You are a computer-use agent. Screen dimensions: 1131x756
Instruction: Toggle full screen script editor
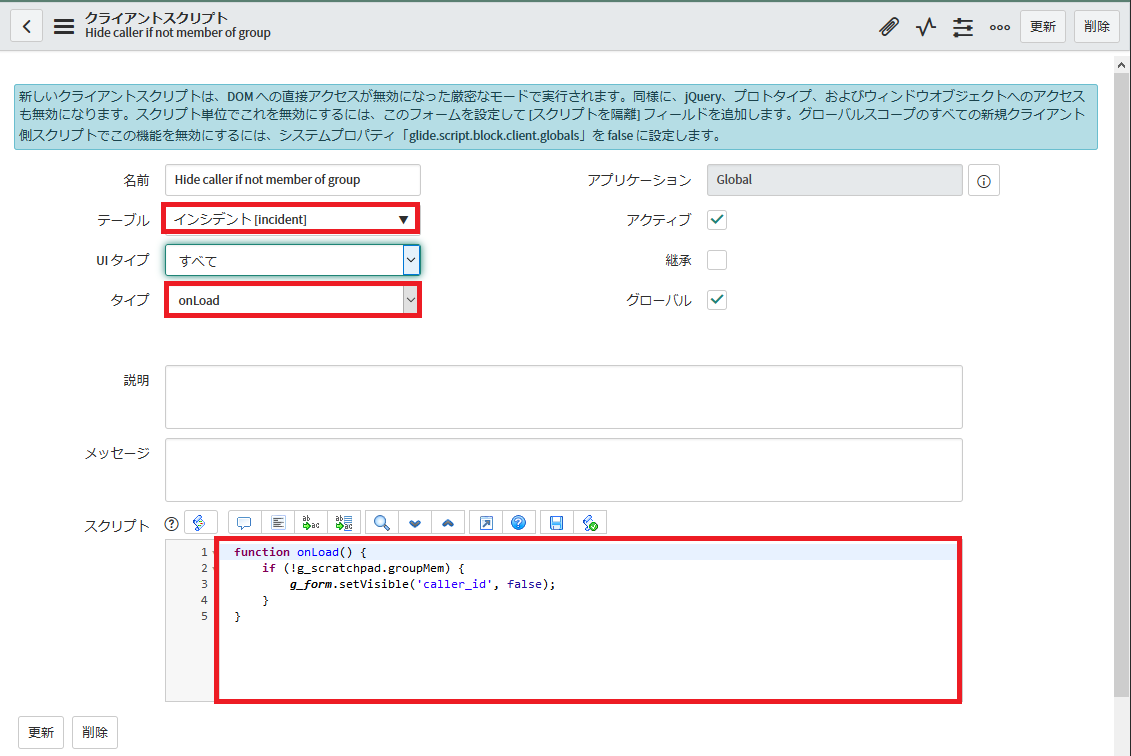coord(486,522)
